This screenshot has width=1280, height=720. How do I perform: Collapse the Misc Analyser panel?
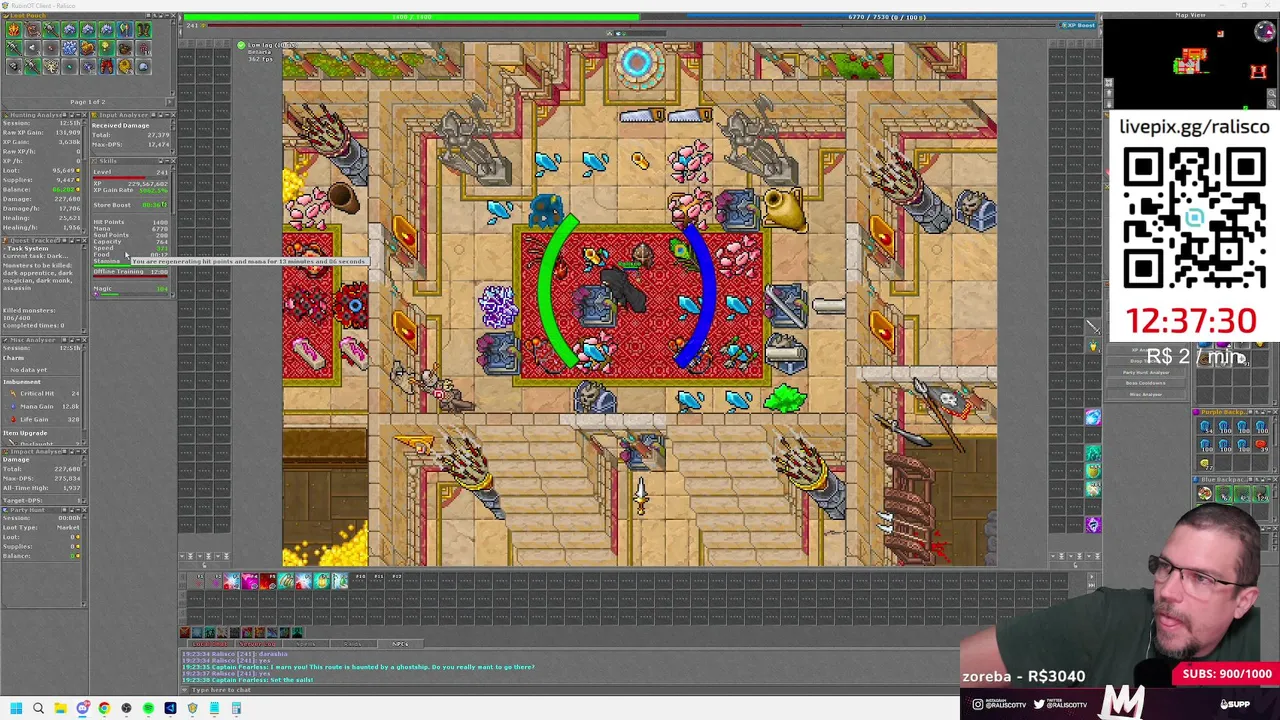coord(77,340)
